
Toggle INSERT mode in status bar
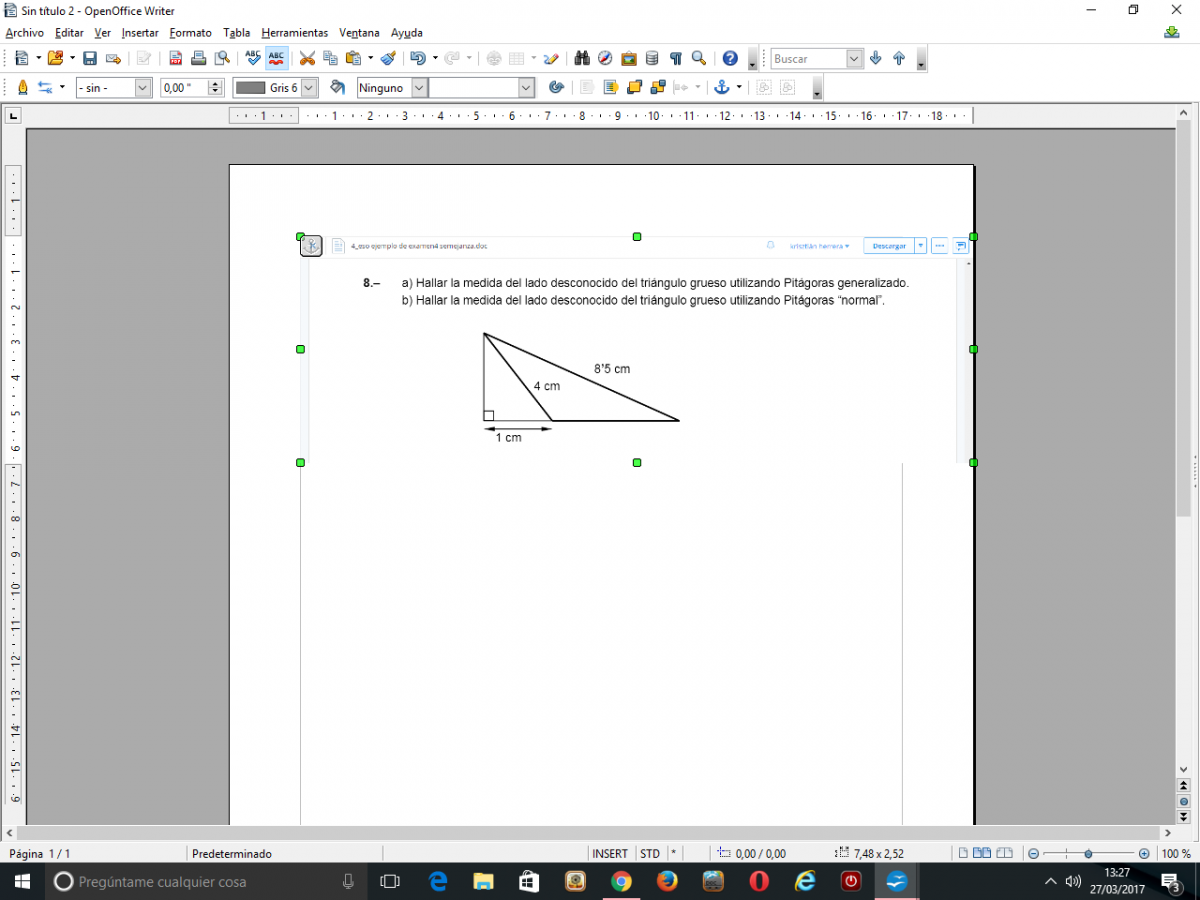pyautogui.click(x=610, y=854)
